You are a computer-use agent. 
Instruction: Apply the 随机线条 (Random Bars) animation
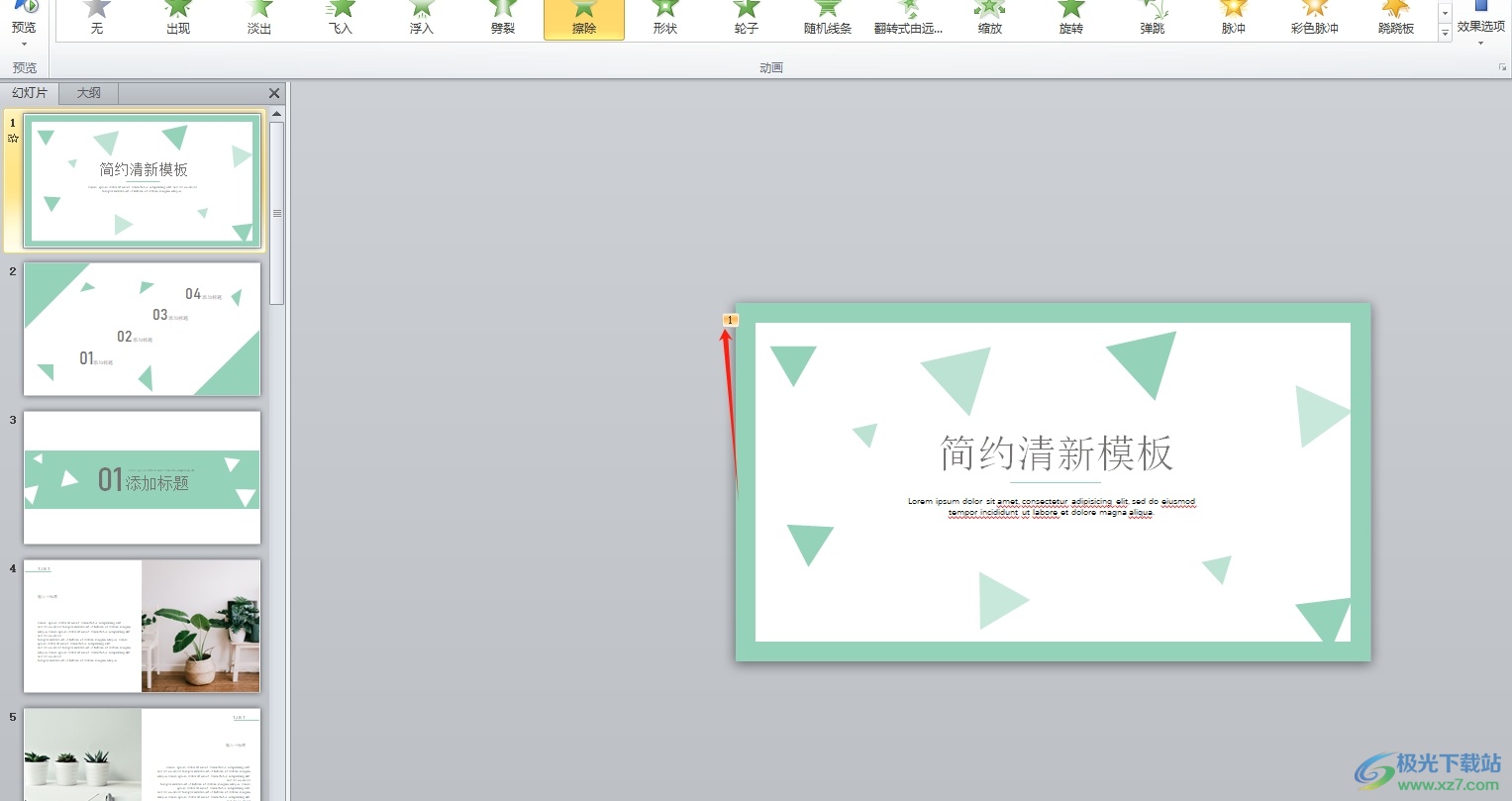point(828,19)
